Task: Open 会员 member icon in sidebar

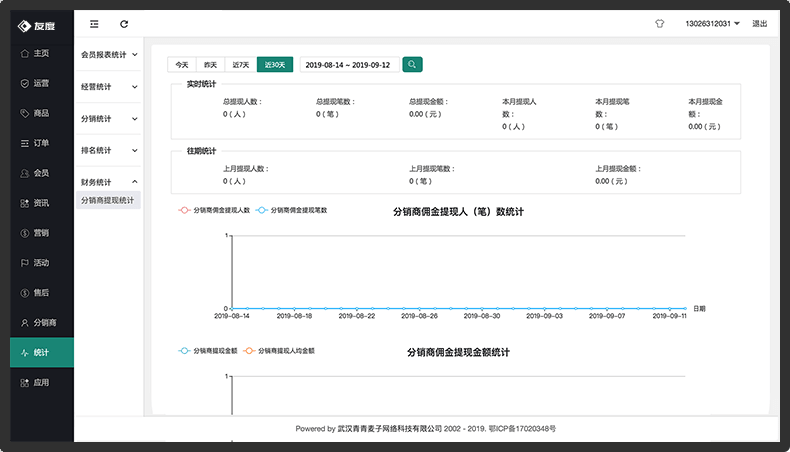Action: pyautogui.click(x=25, y=173)
